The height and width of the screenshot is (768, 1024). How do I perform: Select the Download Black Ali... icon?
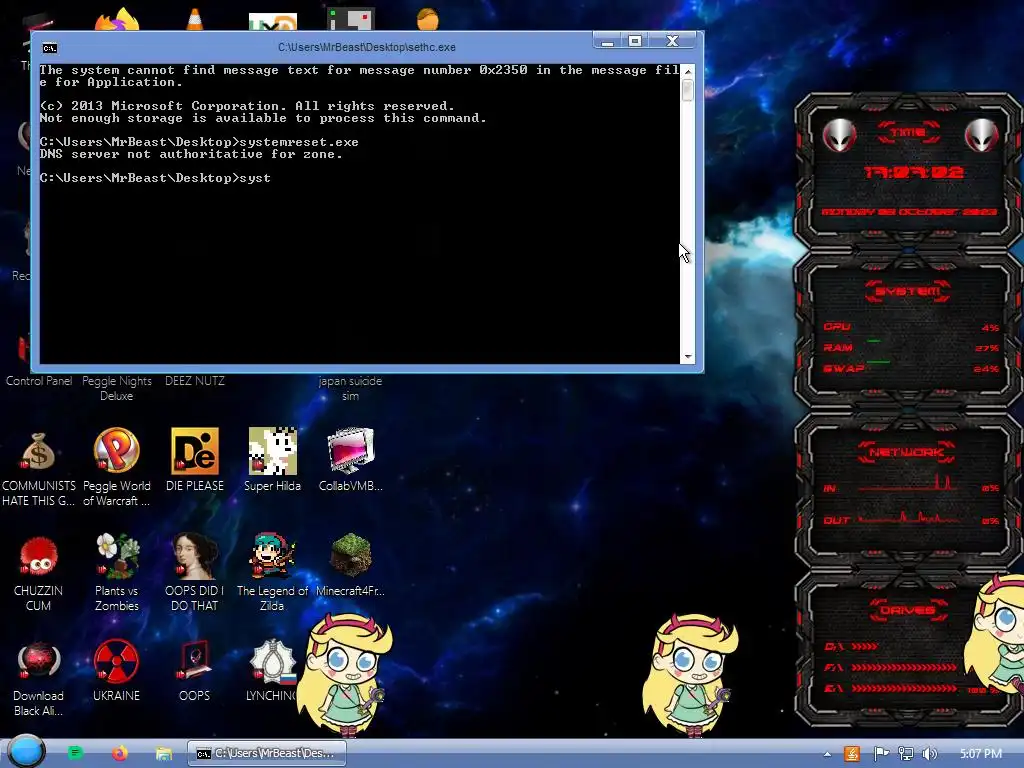click(38, 662)
